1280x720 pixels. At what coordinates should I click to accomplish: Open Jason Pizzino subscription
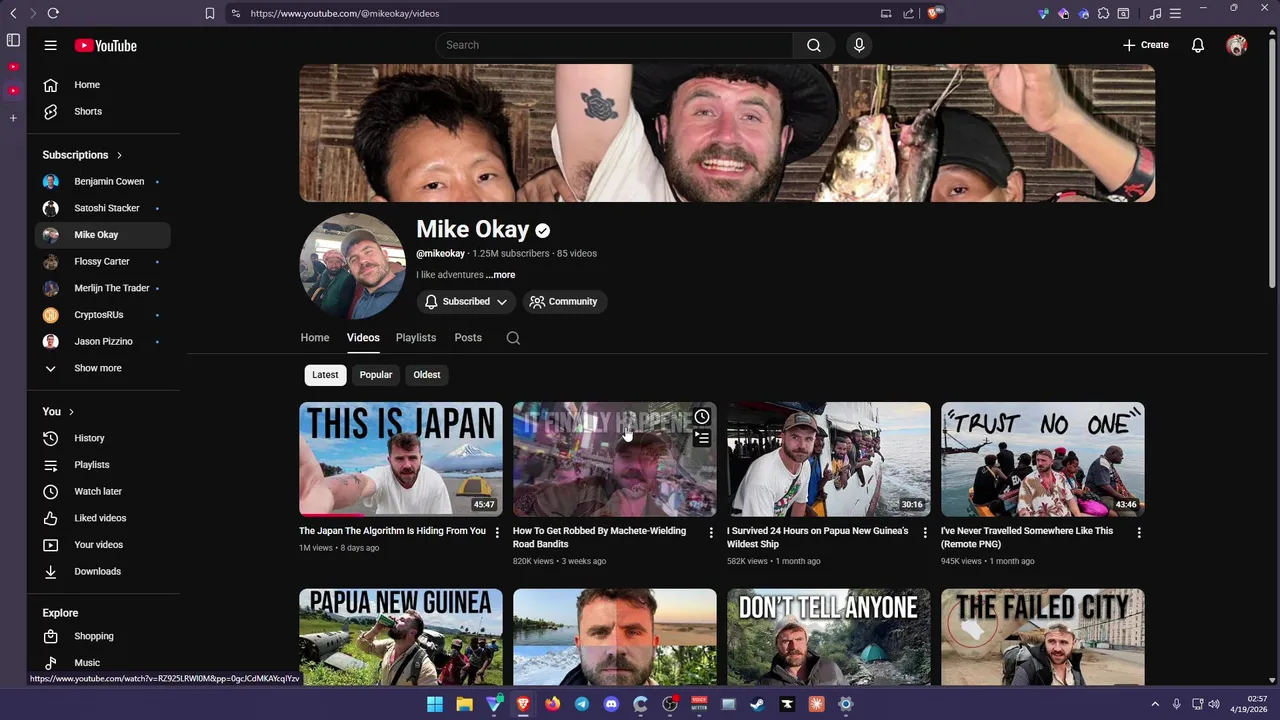click(x=103, y=341)
